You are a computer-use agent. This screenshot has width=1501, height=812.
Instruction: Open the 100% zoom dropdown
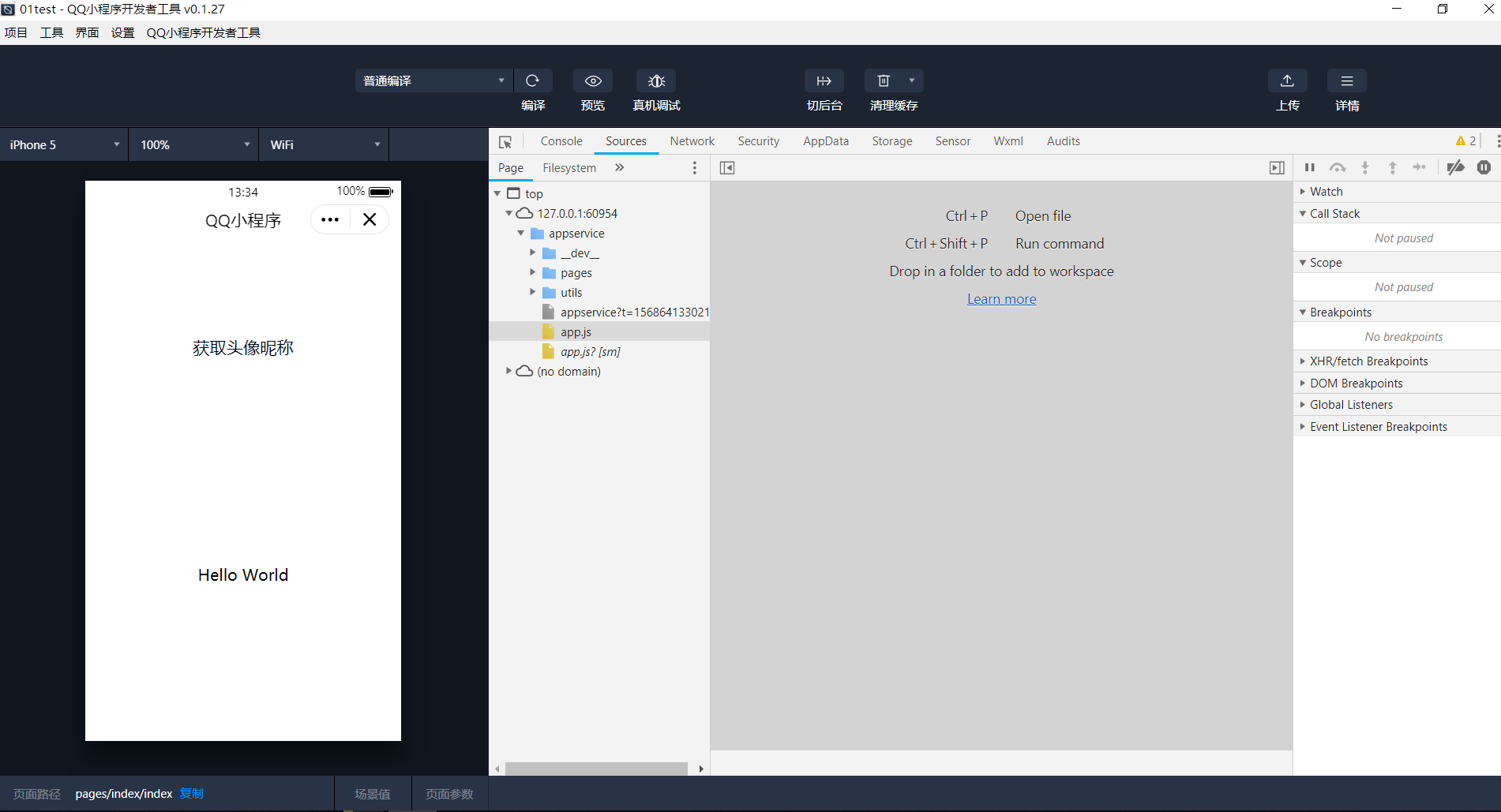(x=194, y=144)
